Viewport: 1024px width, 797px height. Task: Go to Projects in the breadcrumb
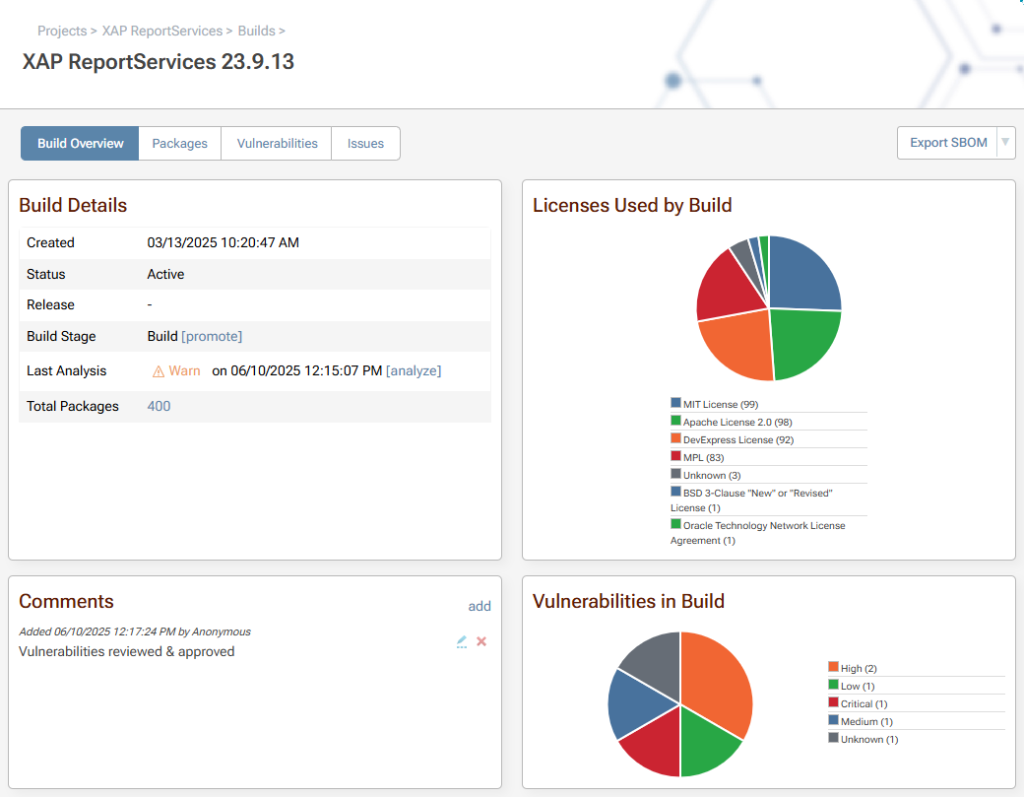pyautogui.click(x=62, y=31)
